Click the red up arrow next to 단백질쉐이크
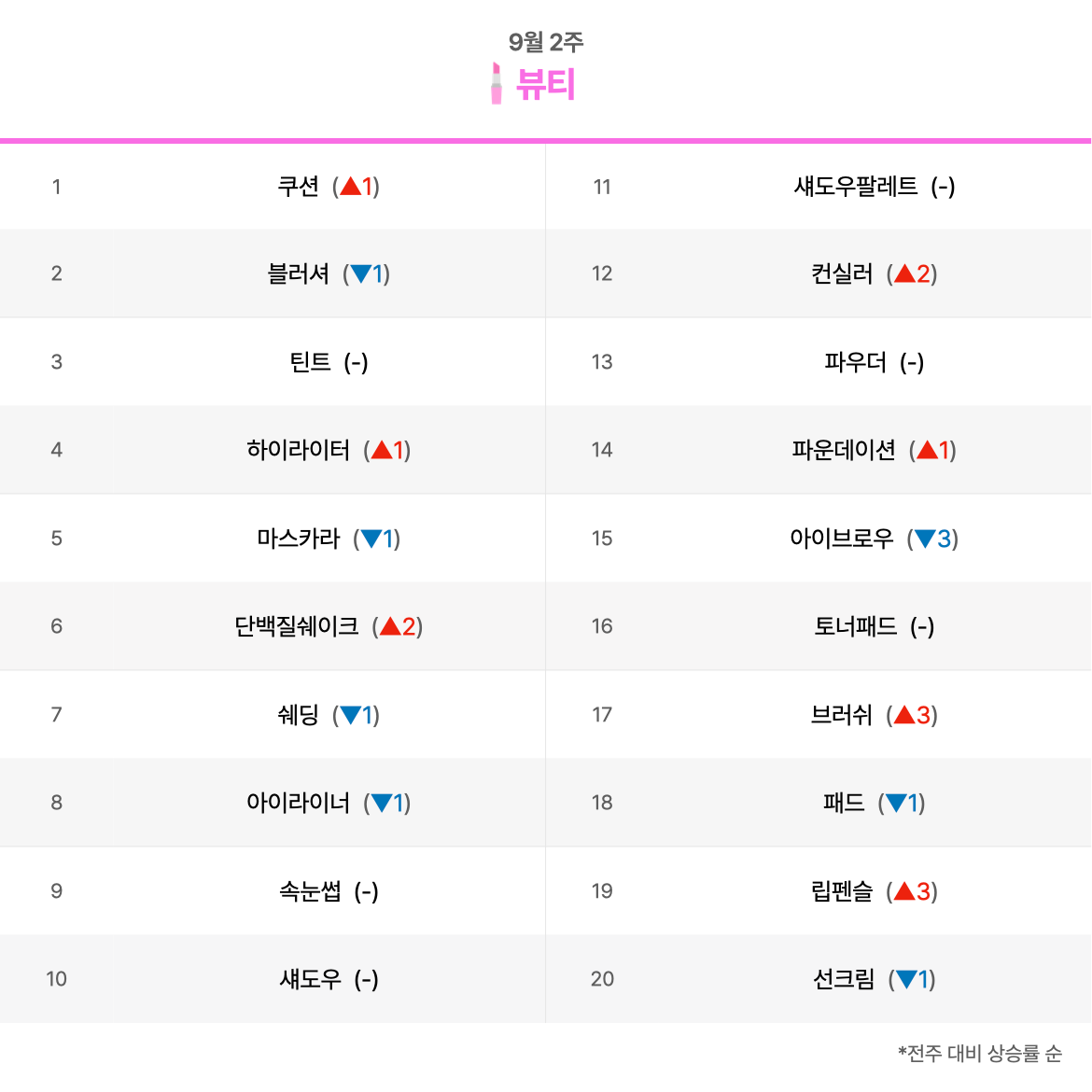This screenshot has height=1092, width=1092. 390,626
